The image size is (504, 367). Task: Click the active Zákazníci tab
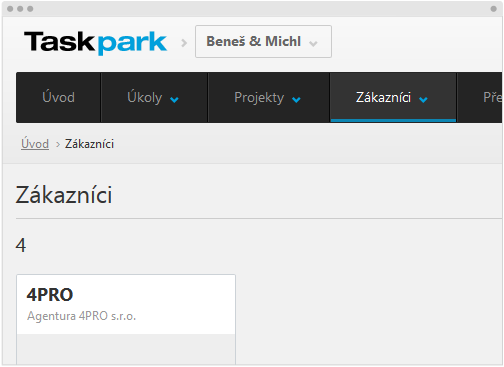(393, 97)
